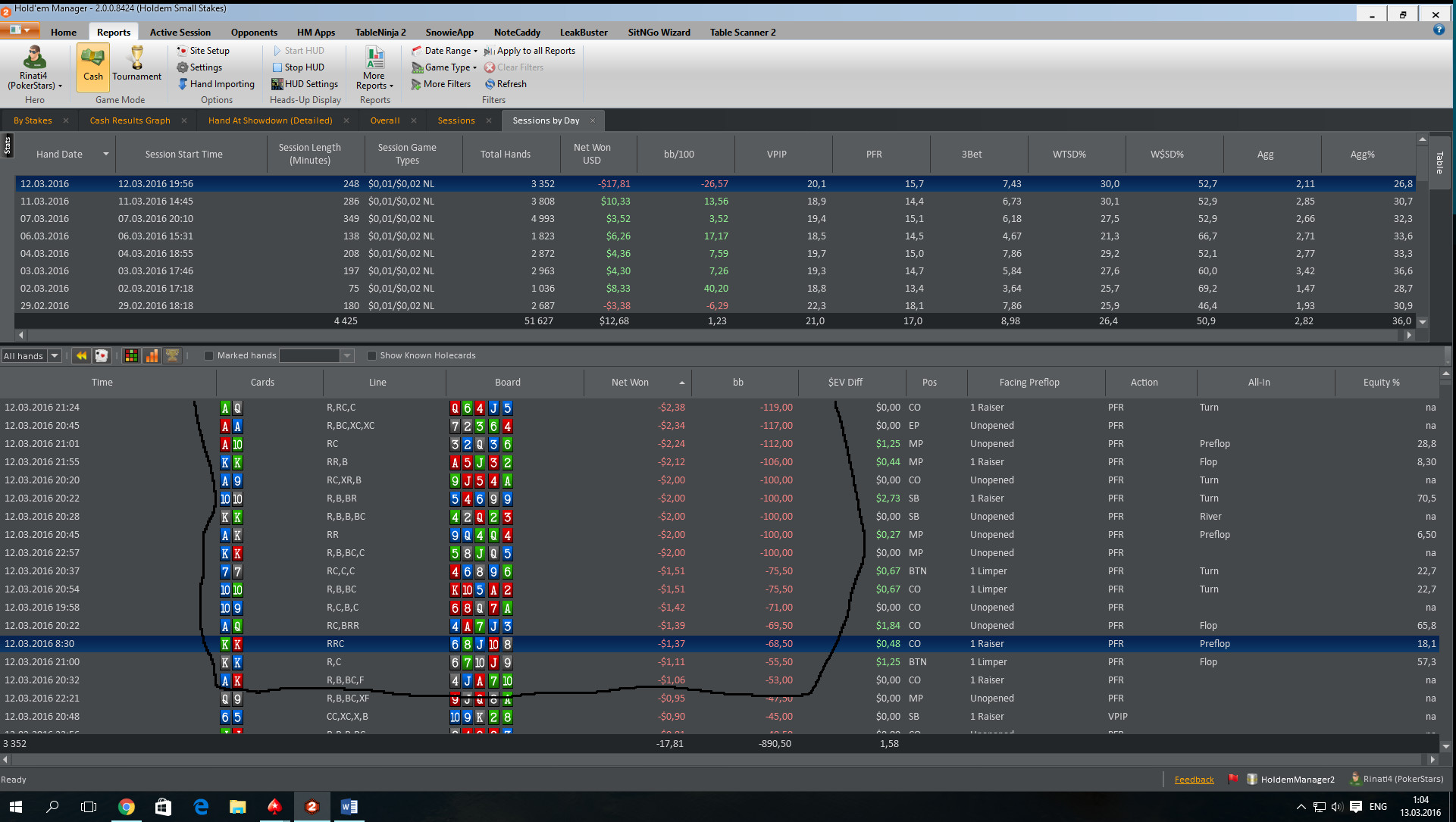Image resolution: width=1456 pixels, height=822 pixels.
Task: Open Game Type filter dropdown
Action: (x=444, y=67)
